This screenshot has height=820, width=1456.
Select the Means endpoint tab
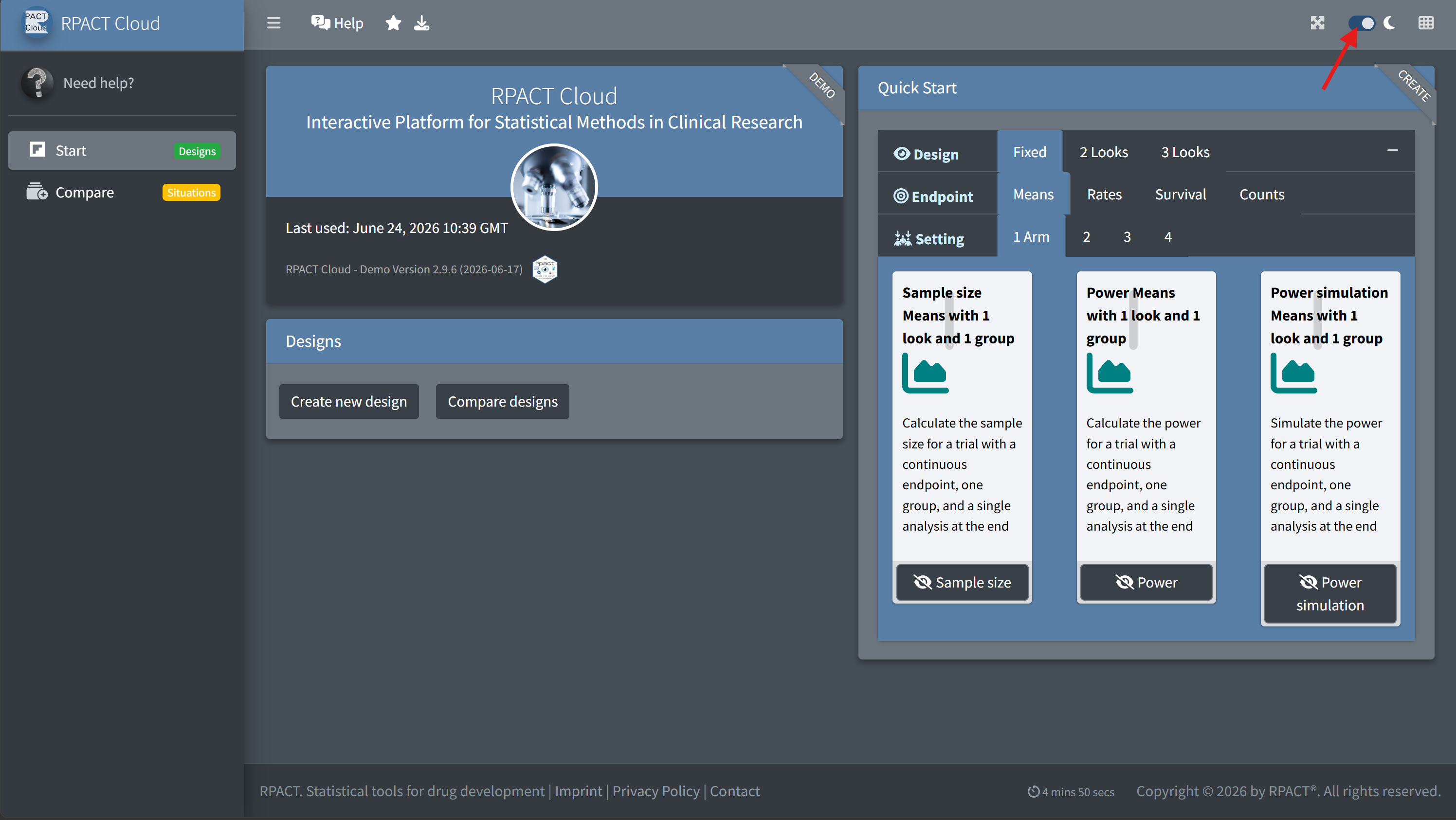coord(1033,194)
